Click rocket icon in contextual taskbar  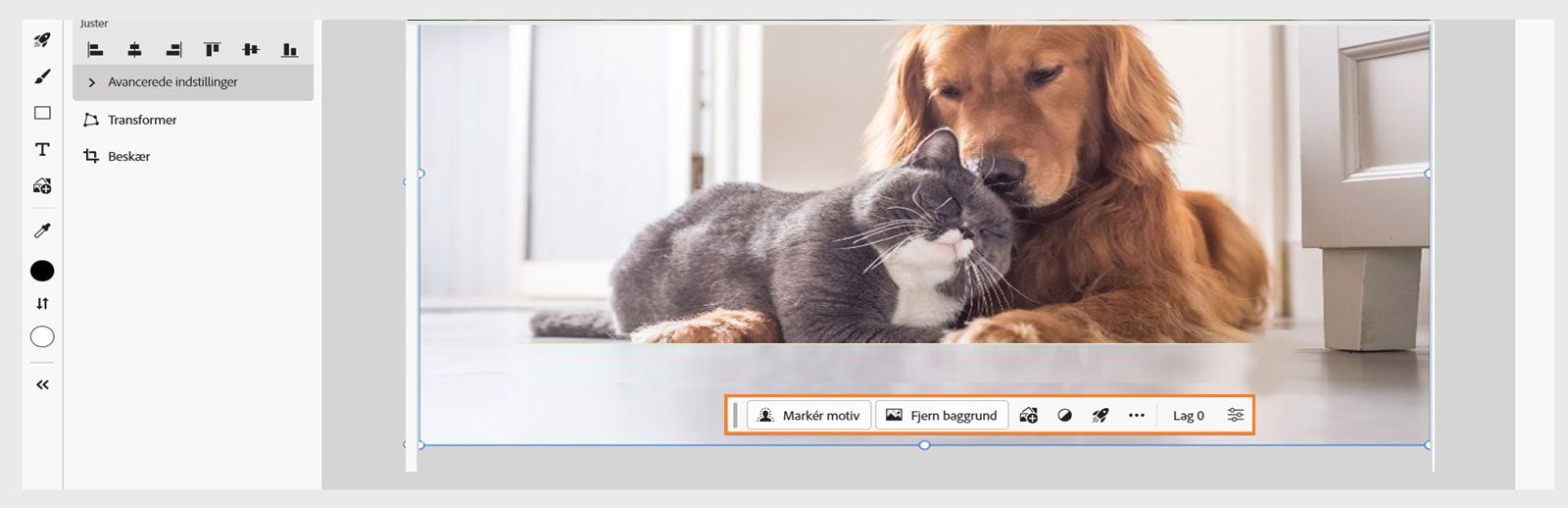point(1101,416)
